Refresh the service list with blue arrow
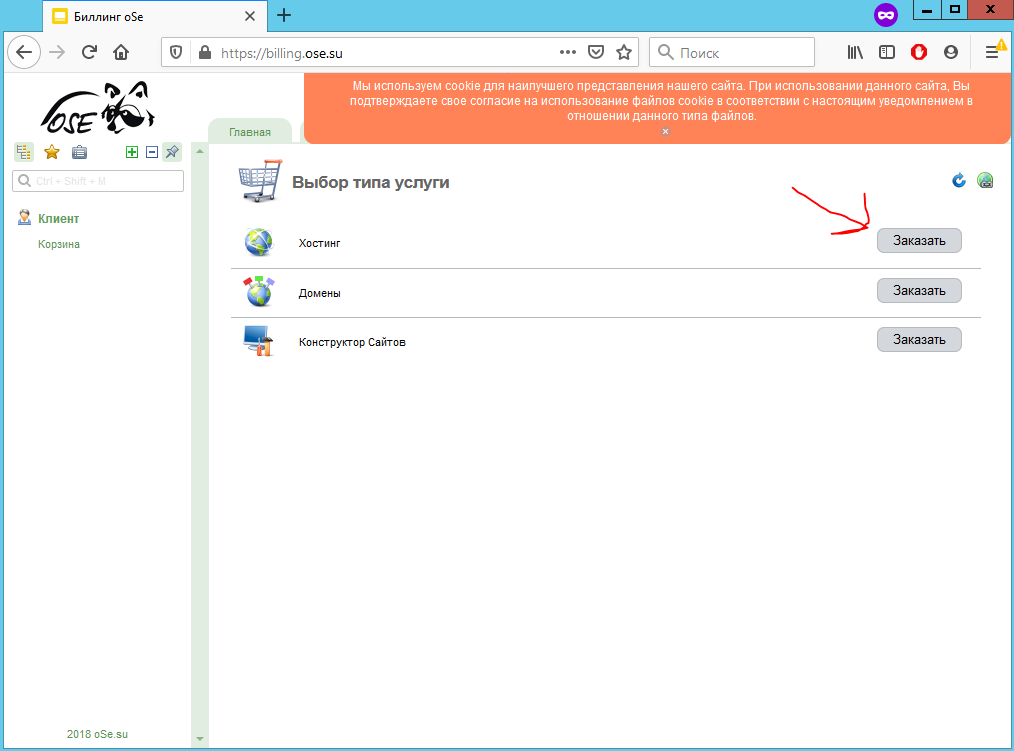1014x751 pixels. [x=959, y=180]
